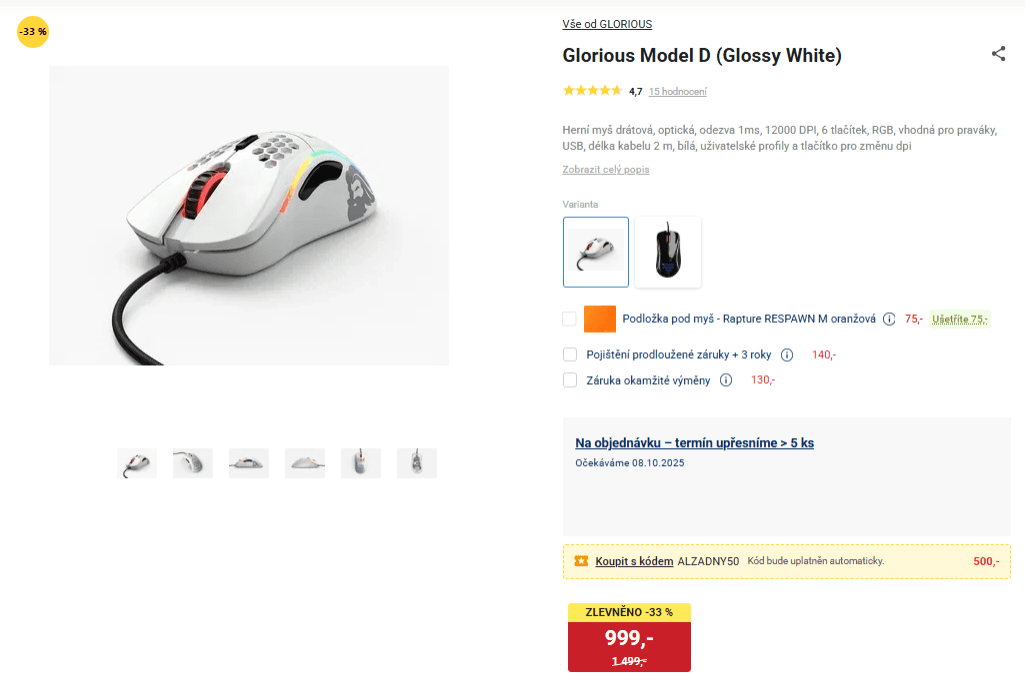Select the black mouse variant
This screenshot has height=688, width=1025.
pos(667,252)
